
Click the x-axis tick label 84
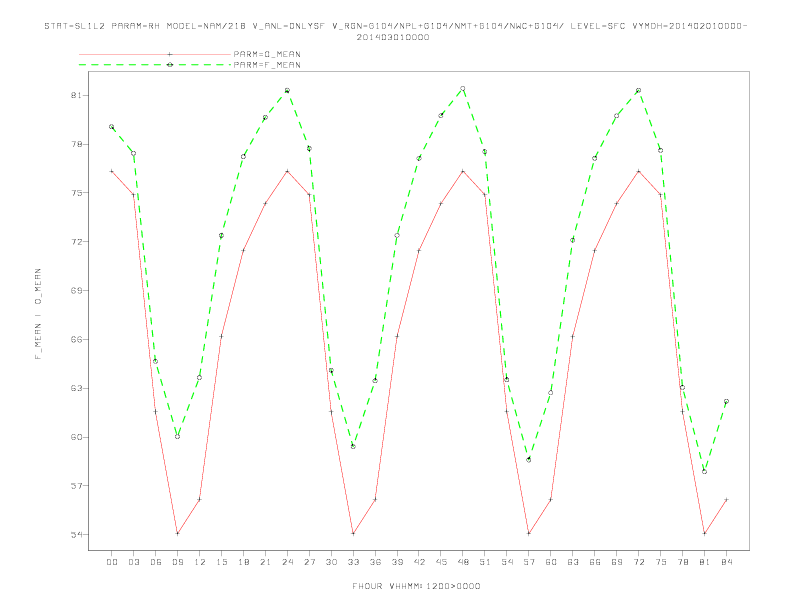[726, 562]
